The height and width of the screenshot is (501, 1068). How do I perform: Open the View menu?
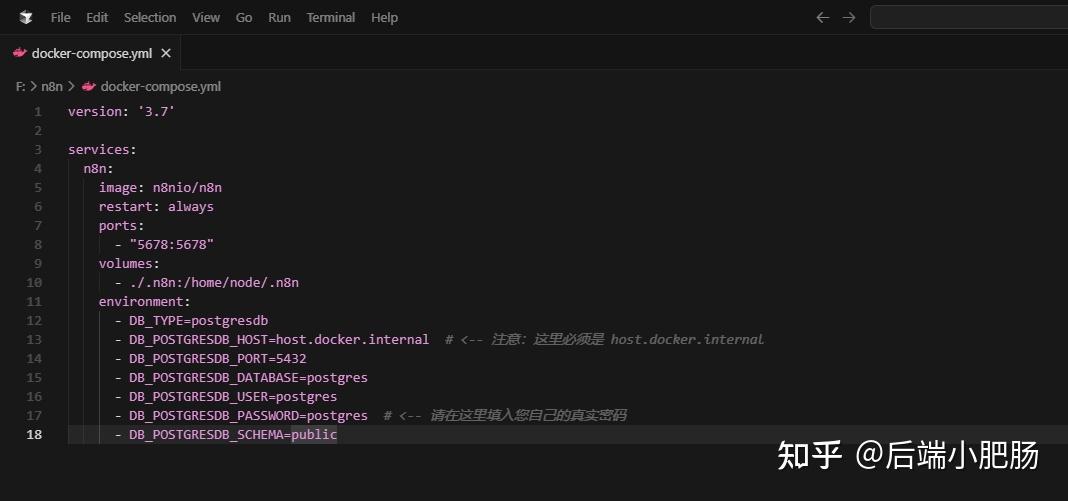coord(206,18)
